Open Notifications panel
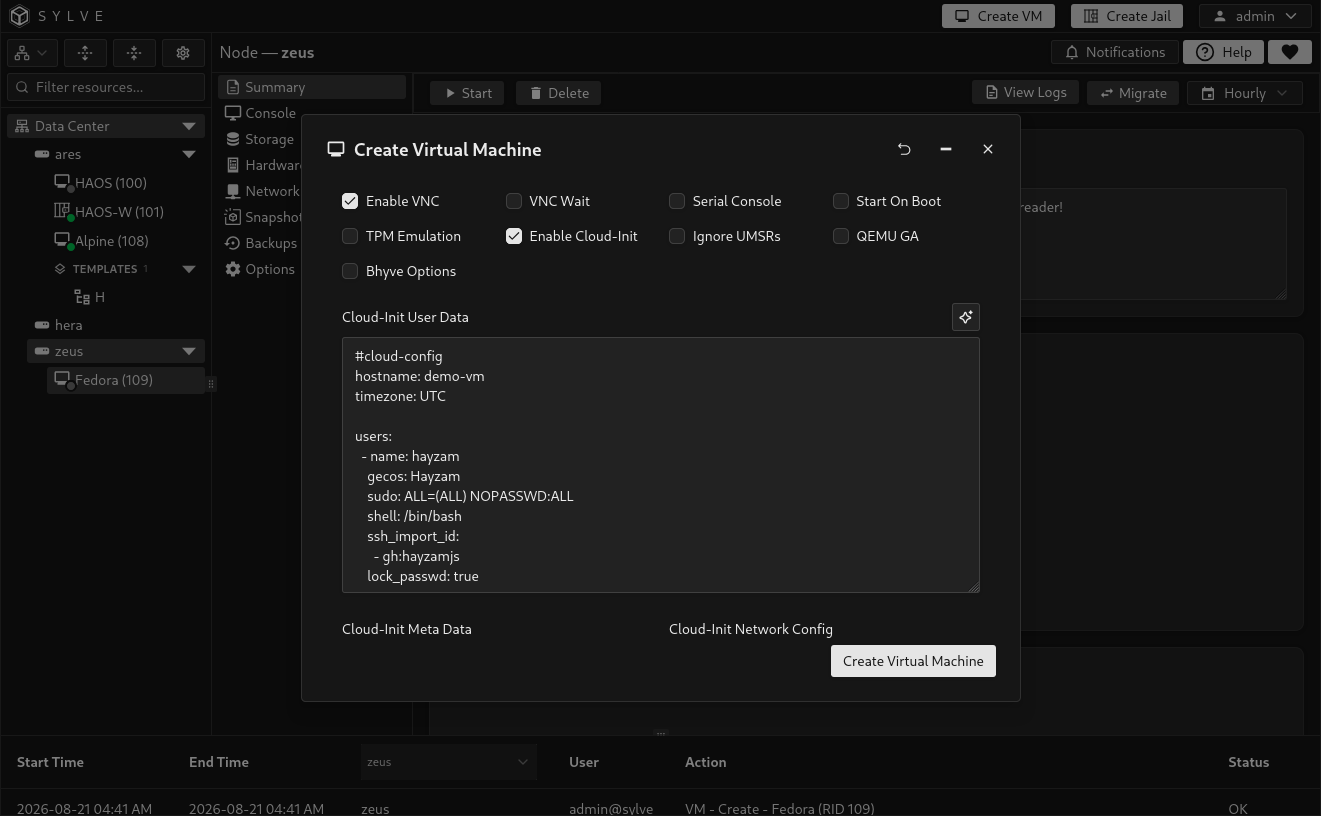 point(1115,52)
